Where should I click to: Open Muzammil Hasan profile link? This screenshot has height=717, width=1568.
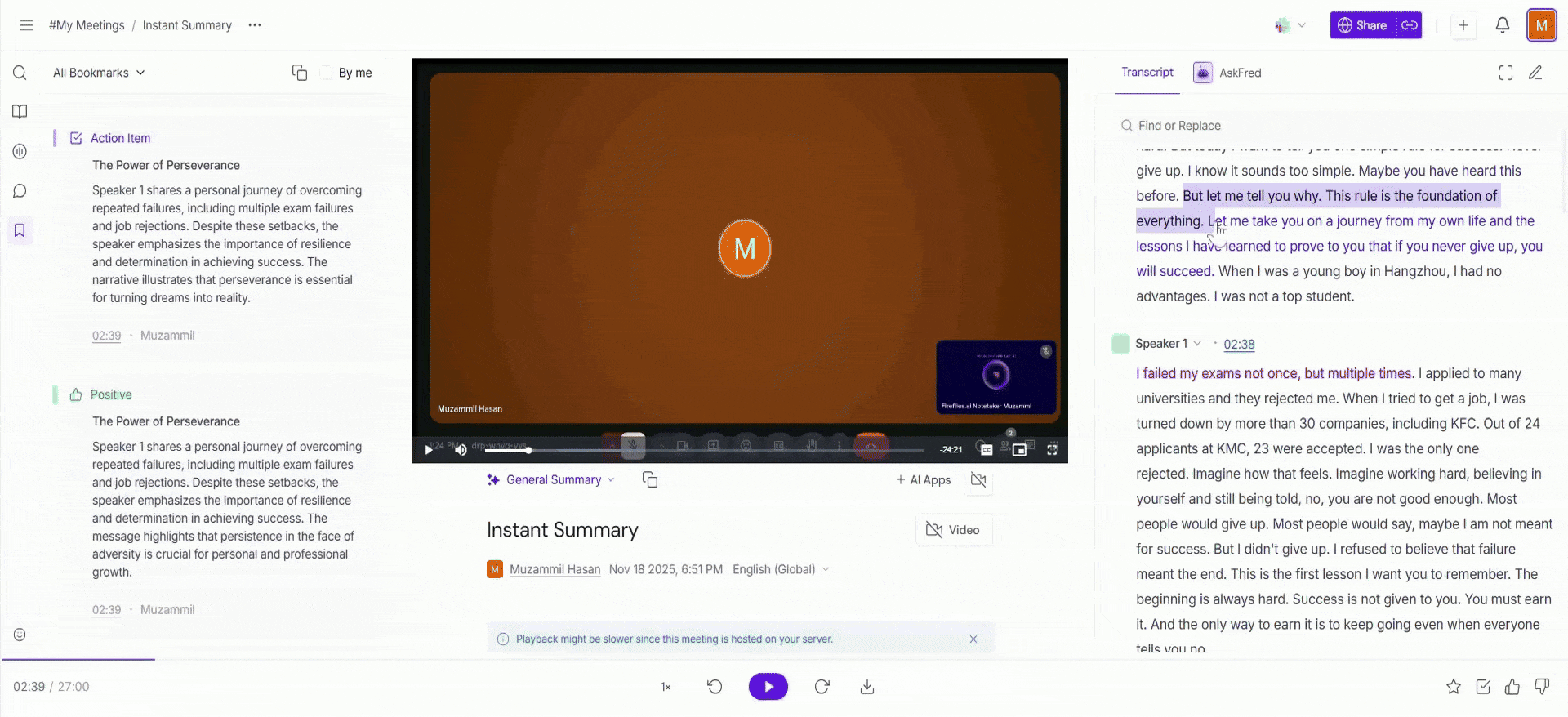click(x=555, y=569)
